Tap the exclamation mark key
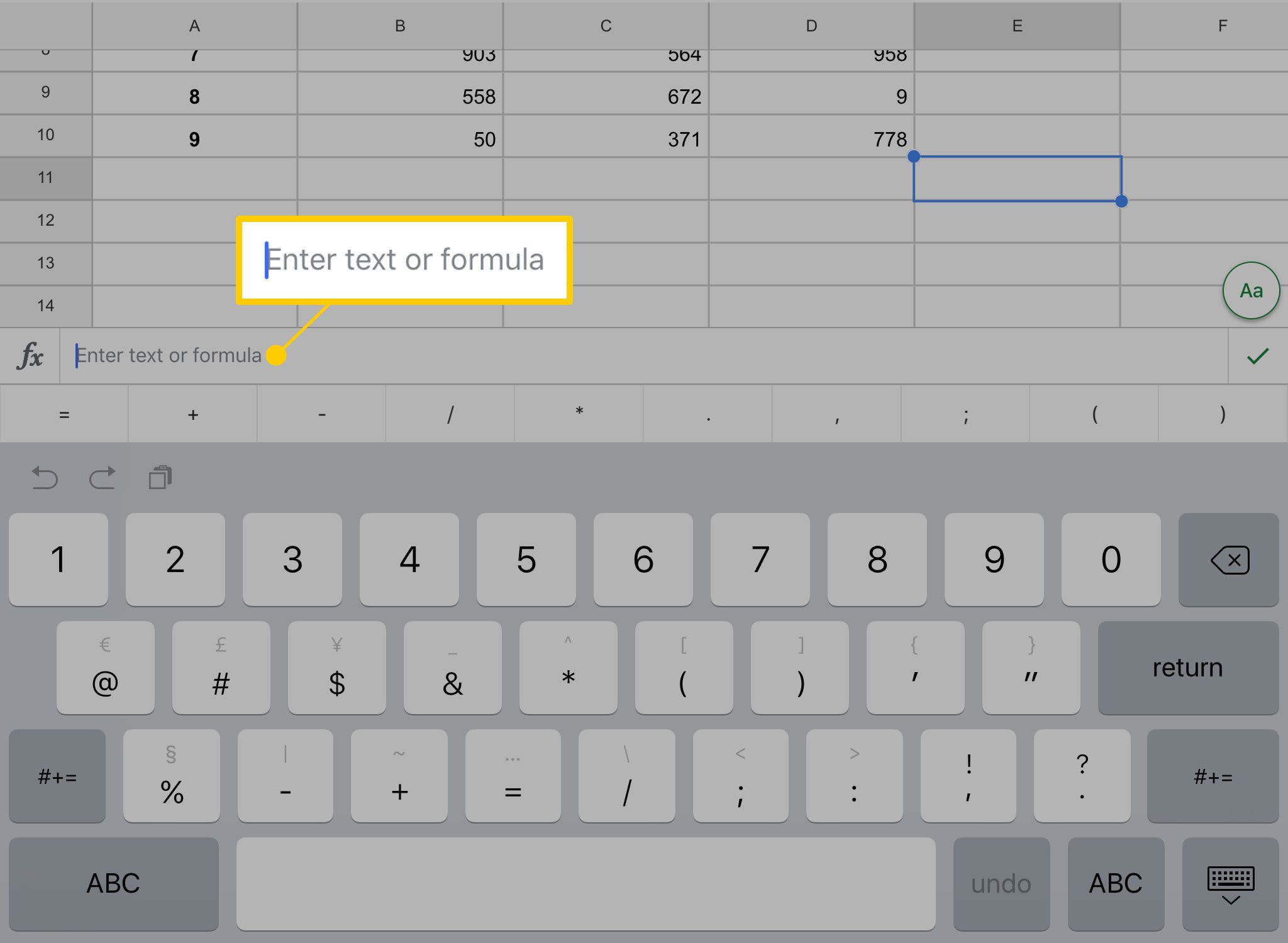1288x943 pixels. [x=969, y=776]
